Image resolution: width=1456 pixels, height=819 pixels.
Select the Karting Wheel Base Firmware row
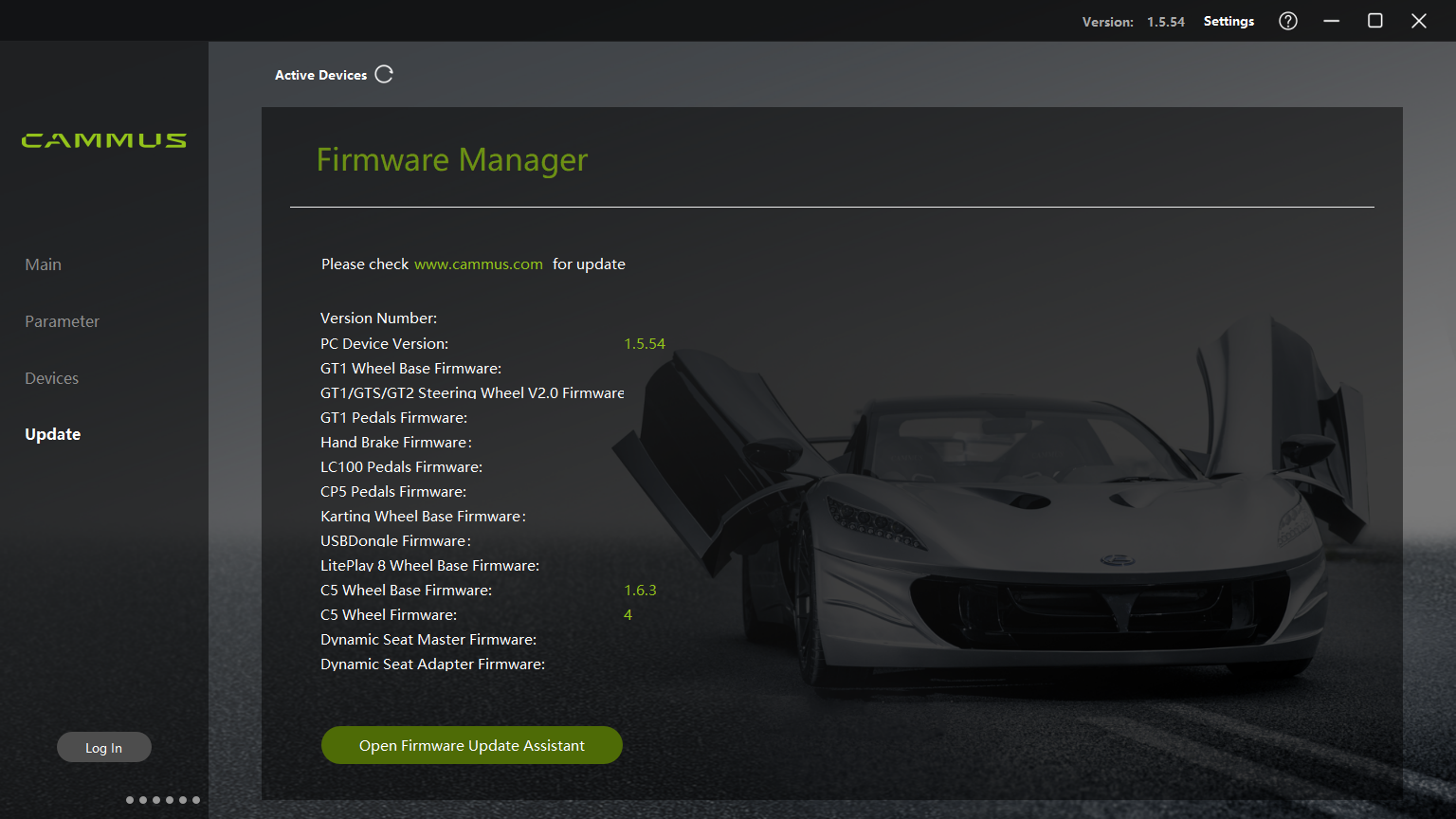pyautogui.click(x=423, y=516)
